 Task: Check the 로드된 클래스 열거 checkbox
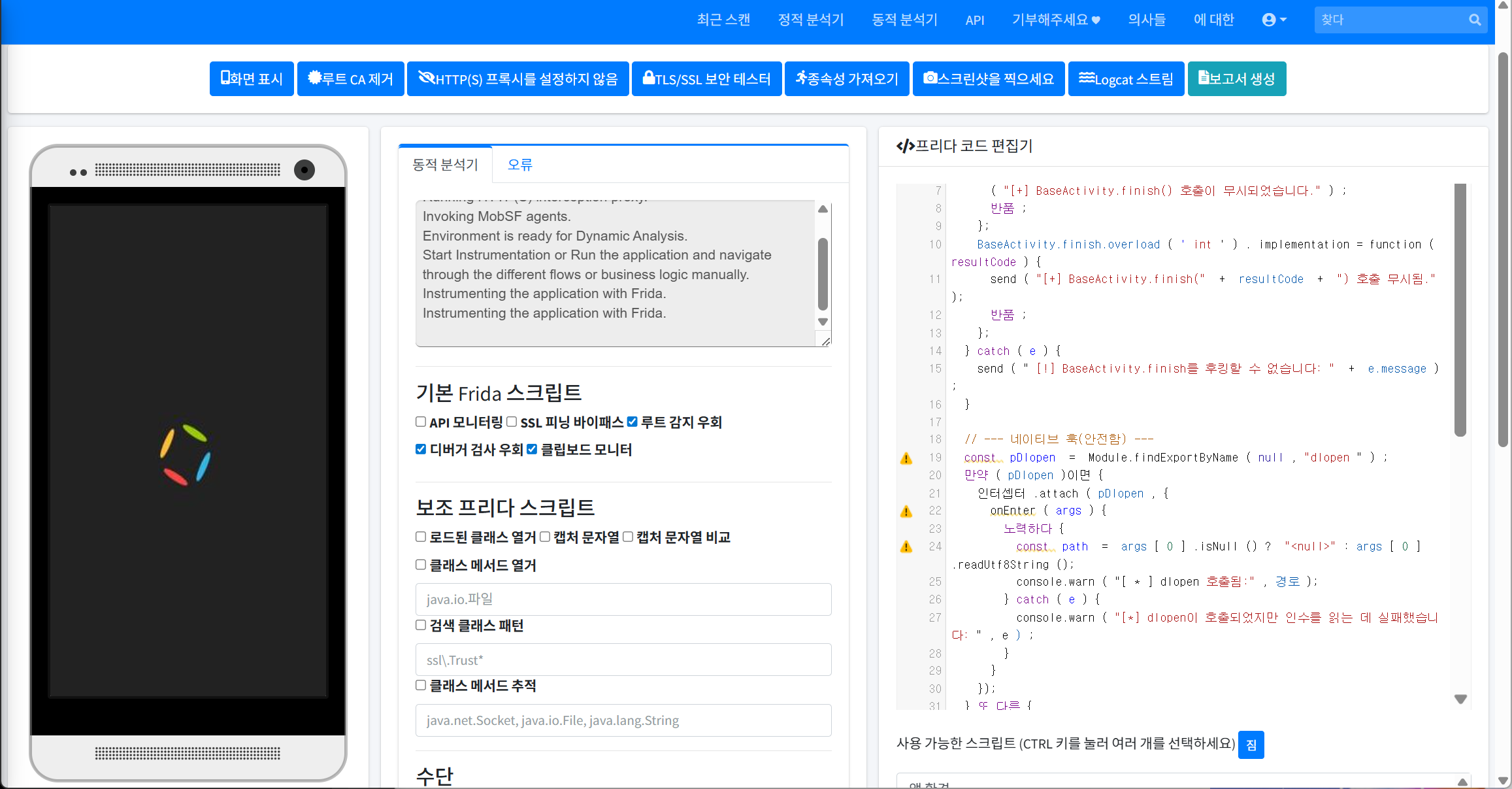[x=421, y=537]
